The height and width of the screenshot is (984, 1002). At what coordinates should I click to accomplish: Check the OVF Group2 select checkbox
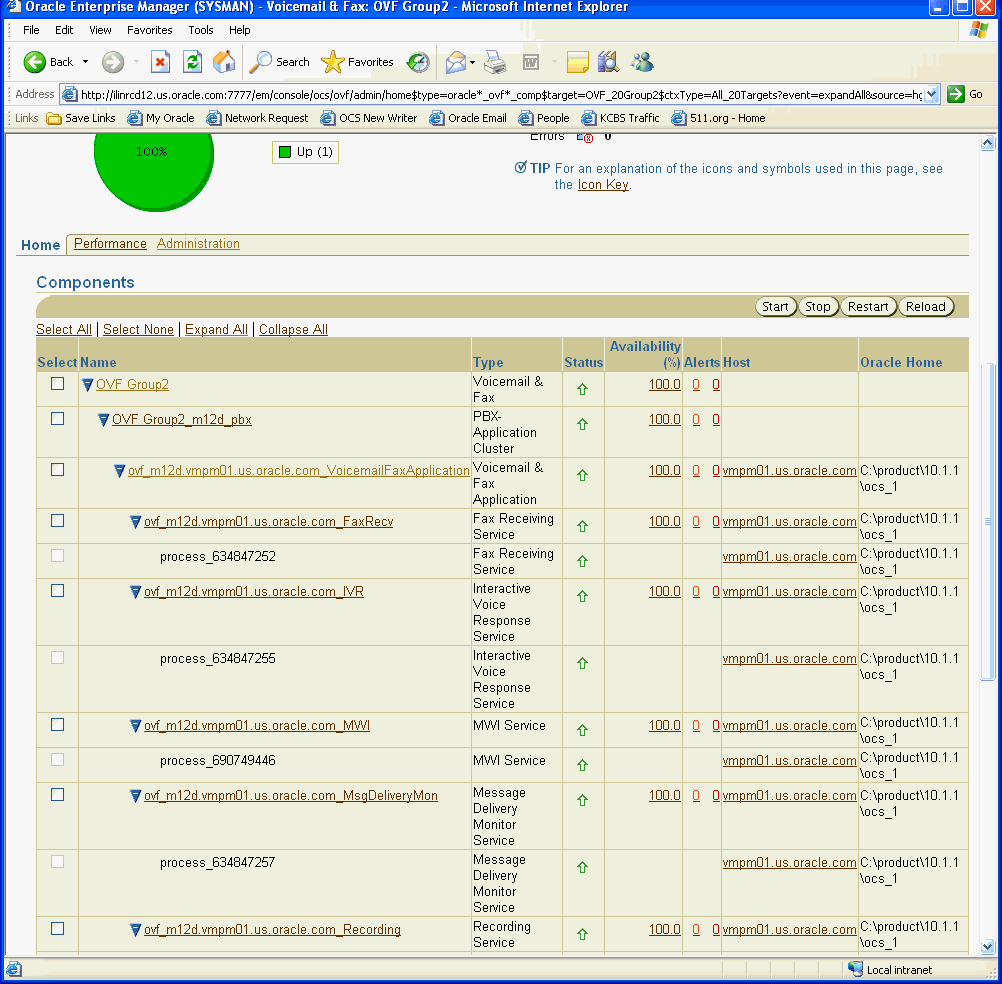coord(57,384)
